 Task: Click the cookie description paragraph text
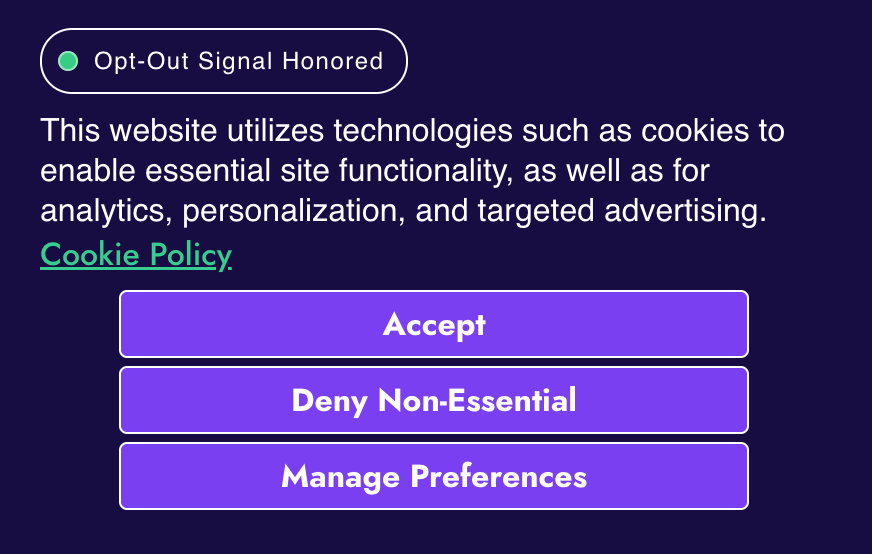[410, 171]
